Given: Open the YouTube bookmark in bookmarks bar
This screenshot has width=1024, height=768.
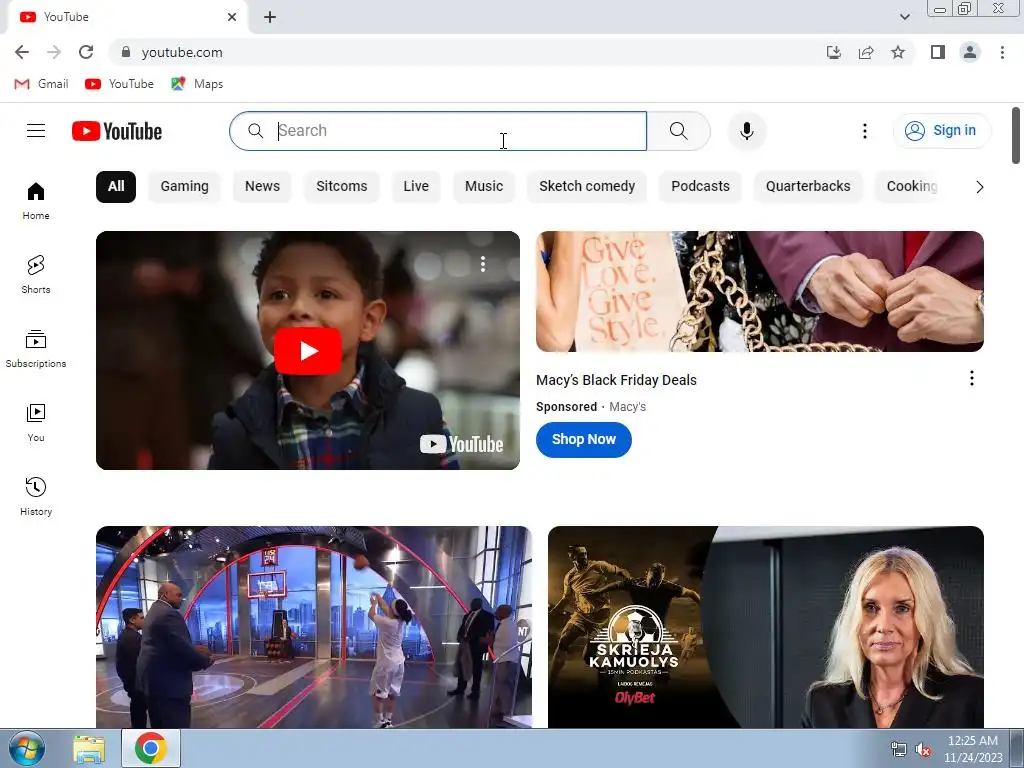Looking at the screenshot, I should (x=119, y=84).
